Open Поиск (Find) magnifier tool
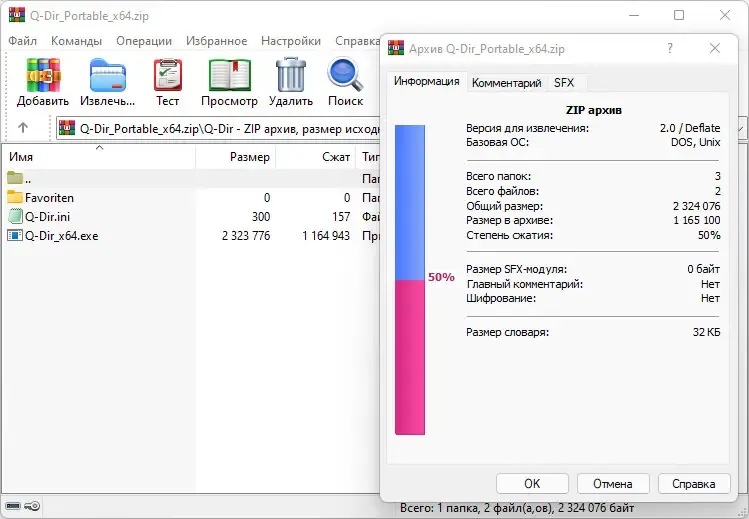The width and height of the screenshot is (749, 519). [345, 74]
